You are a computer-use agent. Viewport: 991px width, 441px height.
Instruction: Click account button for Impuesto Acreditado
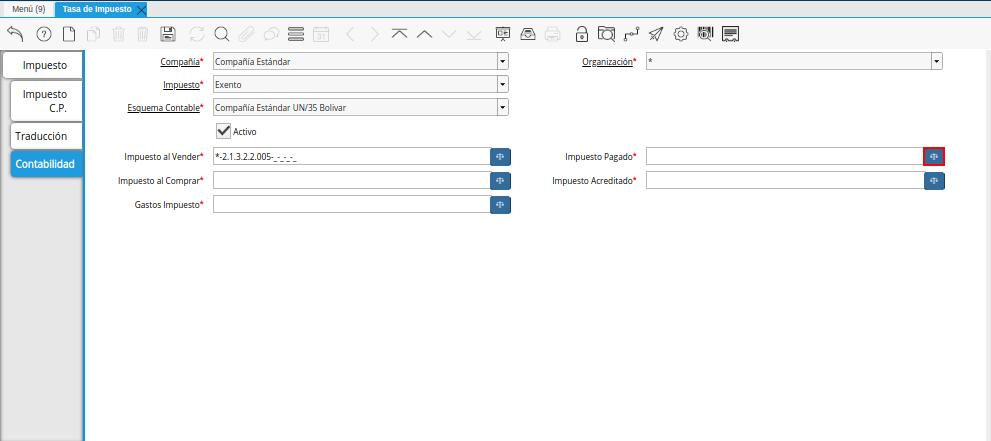pos(934,181)
